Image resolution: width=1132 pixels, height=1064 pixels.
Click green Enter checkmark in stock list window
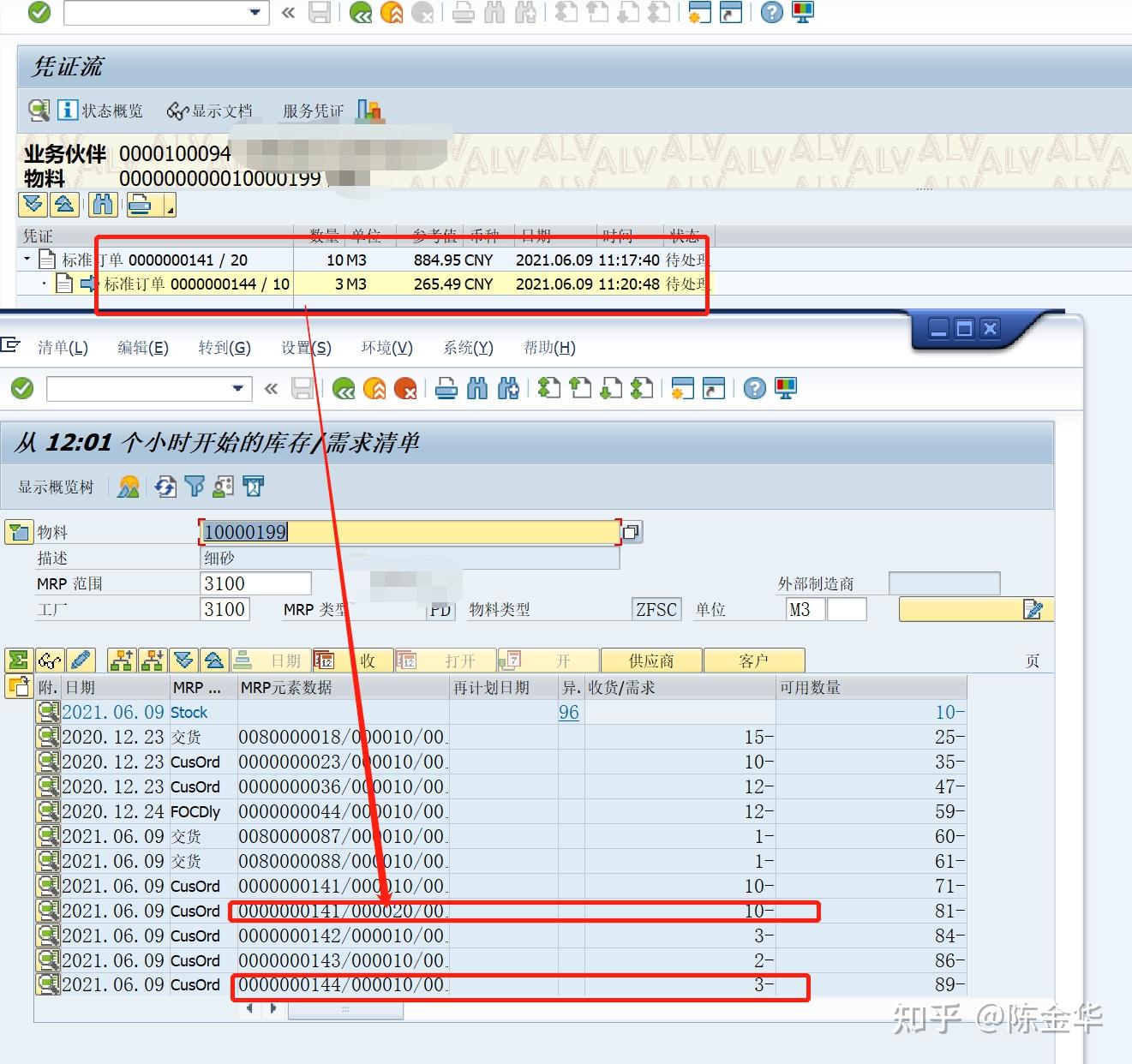pos(22,388)
